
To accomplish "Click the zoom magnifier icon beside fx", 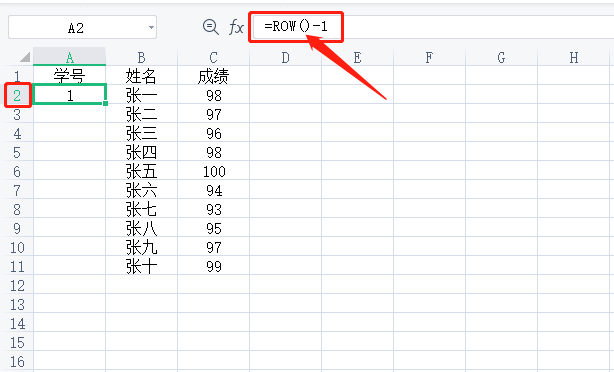I will click(x=211, y=27).
